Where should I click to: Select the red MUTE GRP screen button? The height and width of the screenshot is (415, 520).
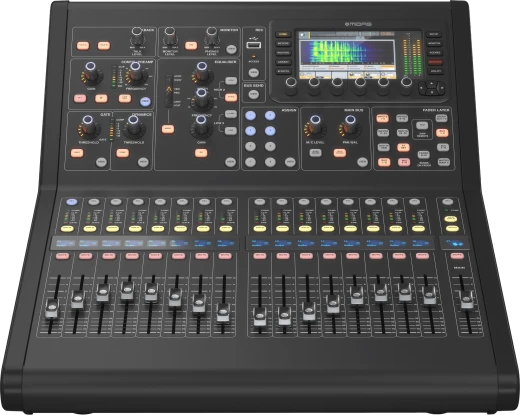pos(435,62)
